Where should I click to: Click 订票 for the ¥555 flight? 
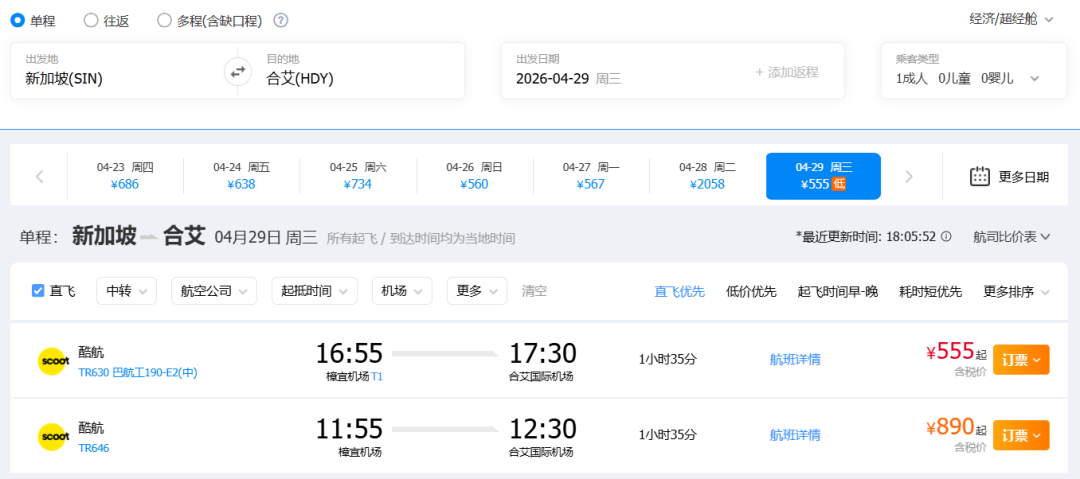coord(1020,359)
